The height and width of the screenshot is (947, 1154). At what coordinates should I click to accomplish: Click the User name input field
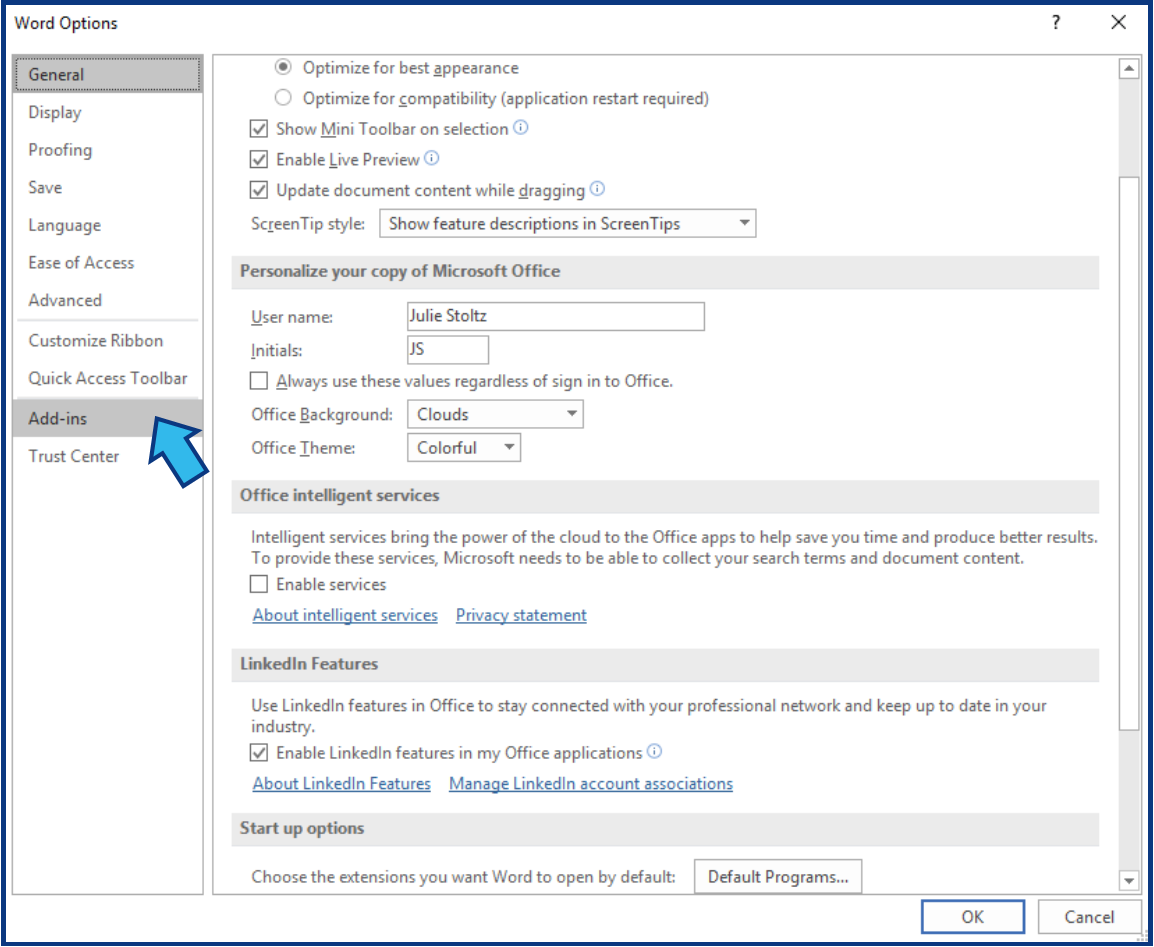point(556,316)
